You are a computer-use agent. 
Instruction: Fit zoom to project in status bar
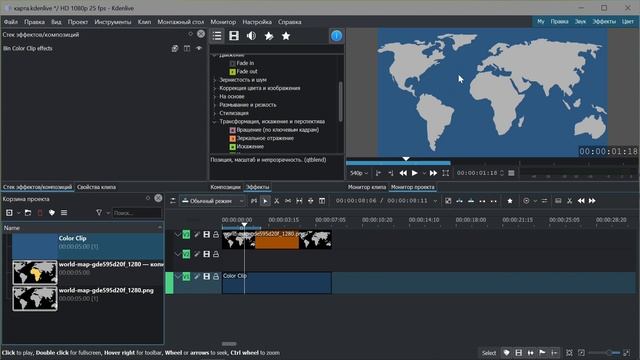point(569,353)
